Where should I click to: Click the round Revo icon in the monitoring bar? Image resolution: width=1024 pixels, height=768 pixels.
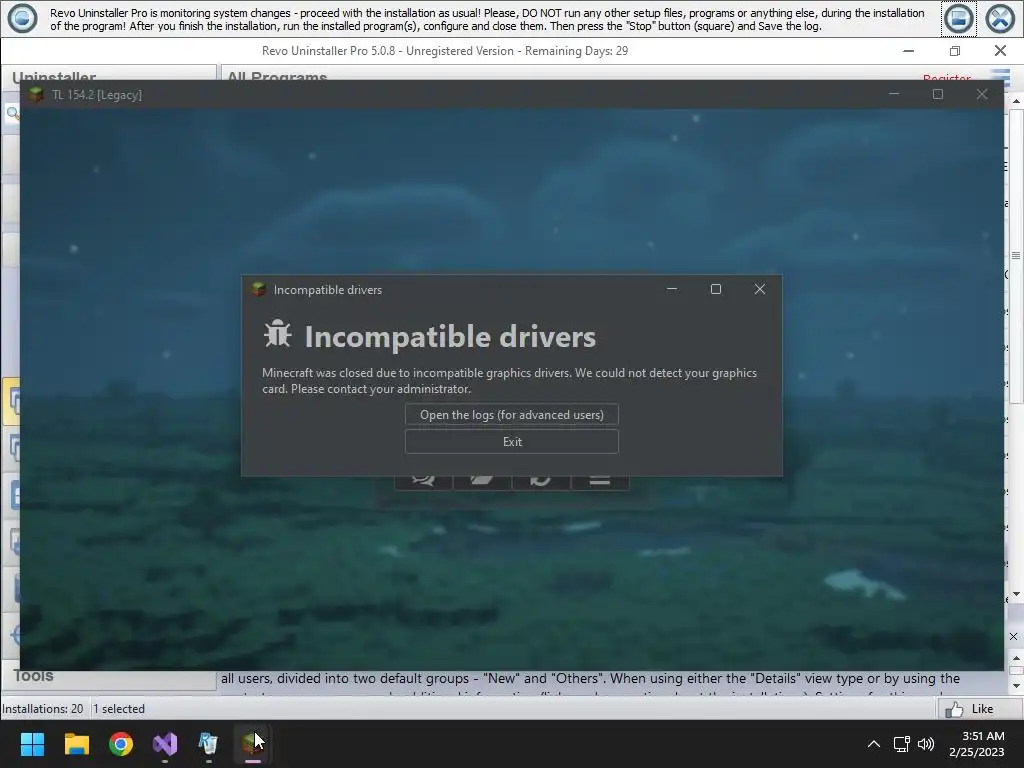click(x=22, y=18)
